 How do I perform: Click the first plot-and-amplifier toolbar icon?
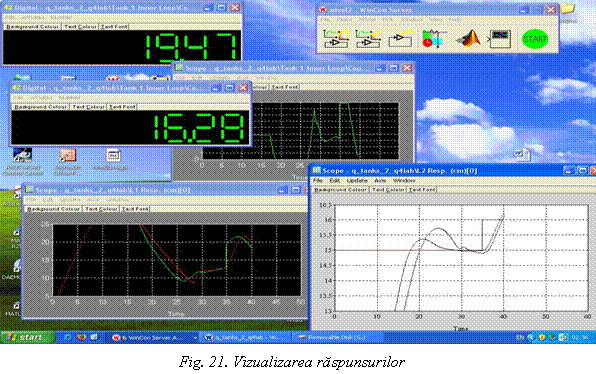[336, 39]
